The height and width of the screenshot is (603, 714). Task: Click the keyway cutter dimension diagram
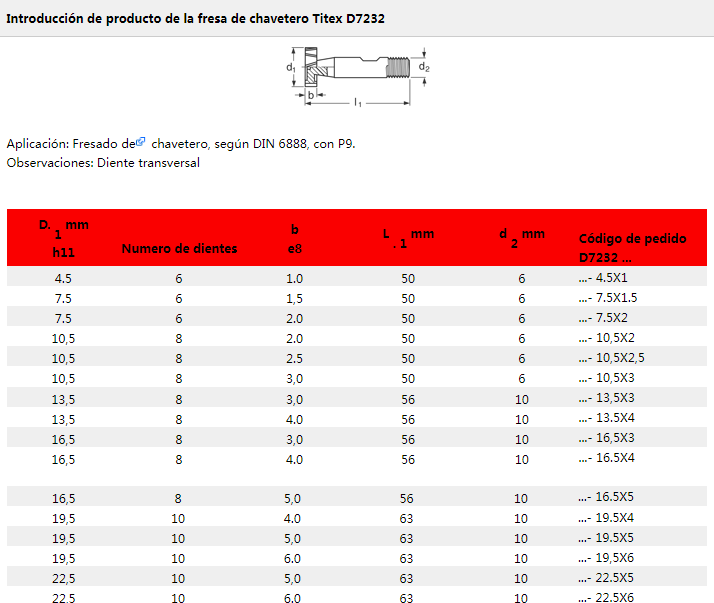pyautogui.click(x=358, y=77)
